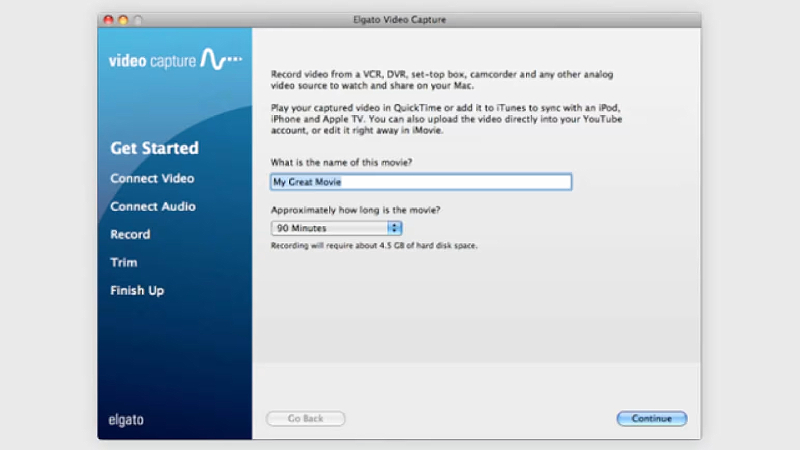Select the Get Started step
Viewport: 800px width, 450px height.
(x=154, y=148)
